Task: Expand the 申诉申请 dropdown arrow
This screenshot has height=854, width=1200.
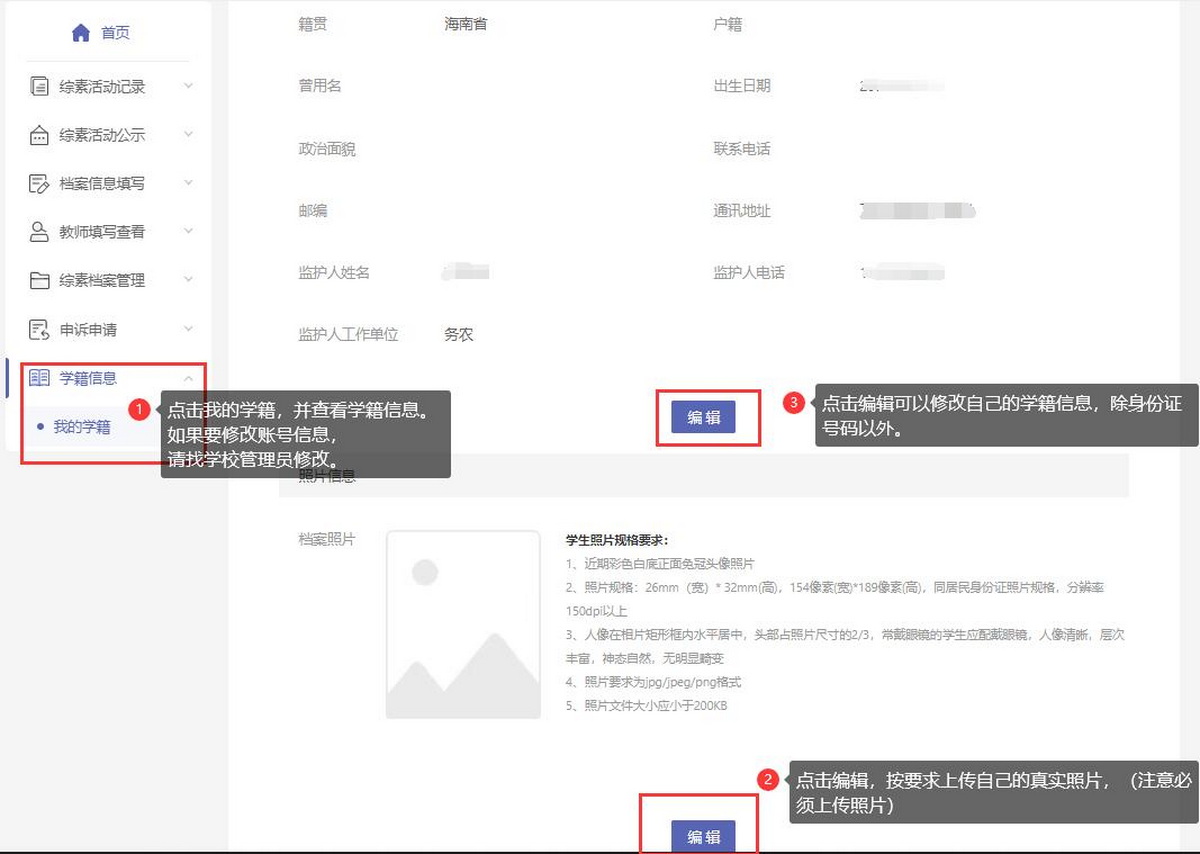Action: [188, 327]
